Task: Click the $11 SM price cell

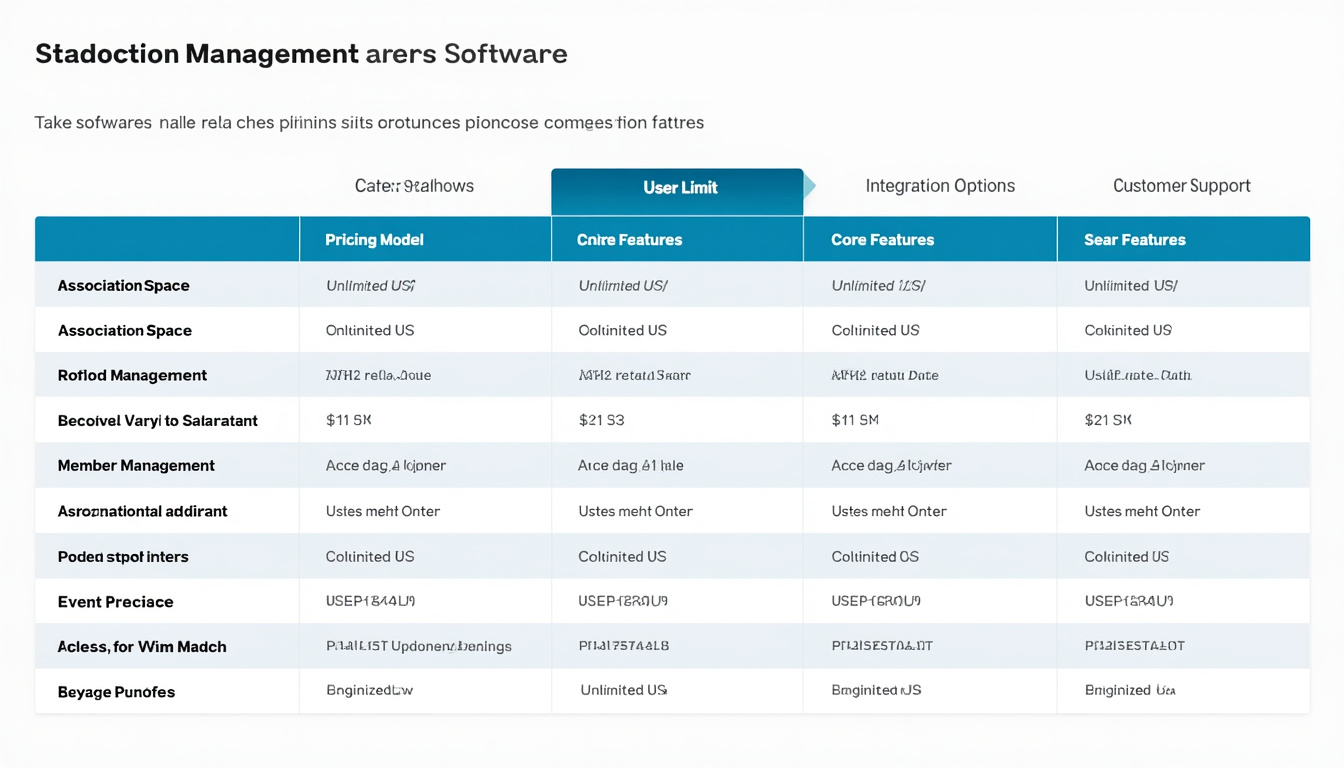Action: 855,421
